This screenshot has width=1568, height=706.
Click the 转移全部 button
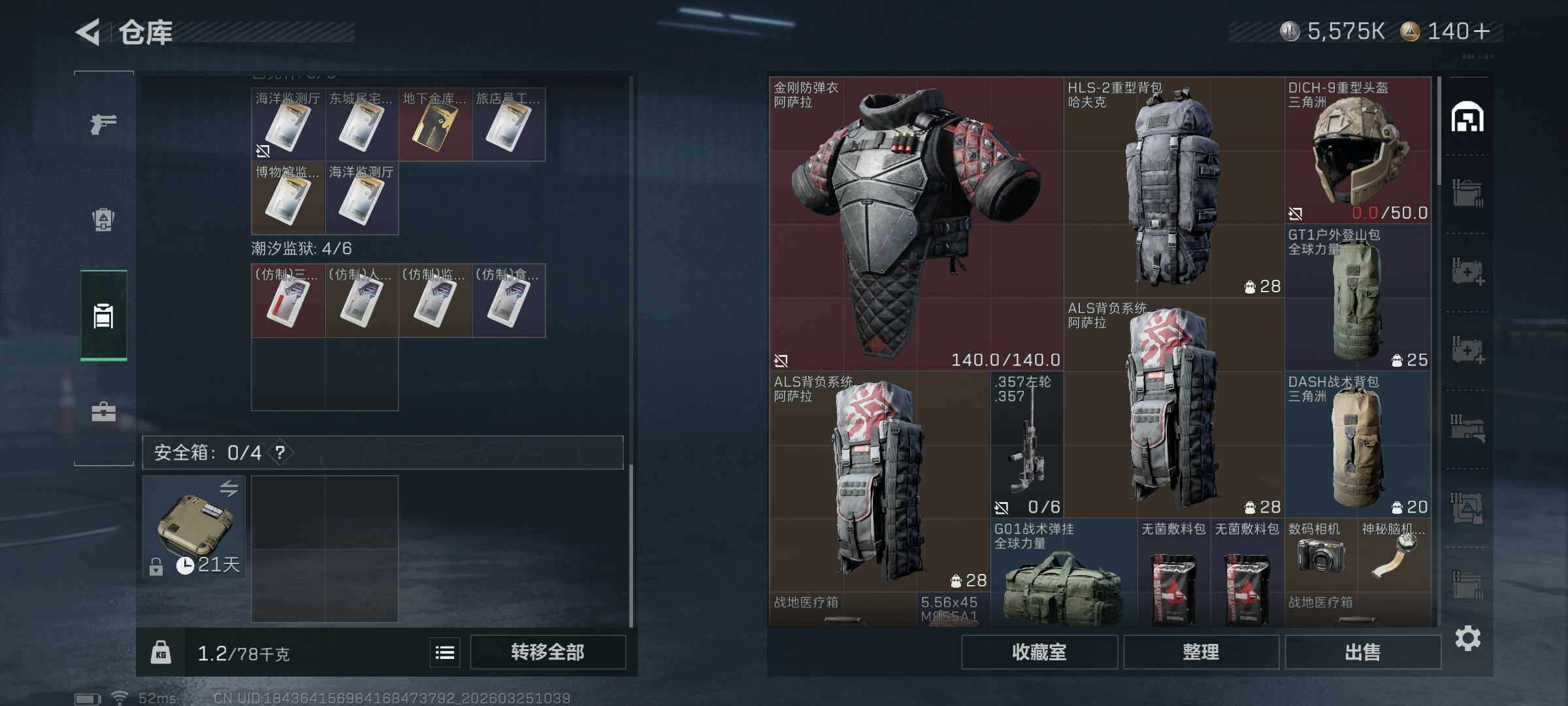tap(547, 652)
